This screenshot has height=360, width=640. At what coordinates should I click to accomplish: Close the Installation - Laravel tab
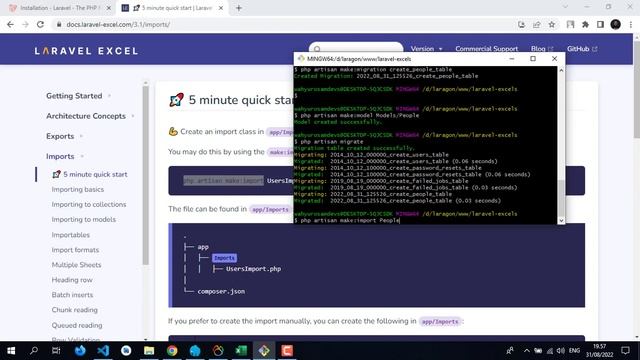[x=109, y=8]
